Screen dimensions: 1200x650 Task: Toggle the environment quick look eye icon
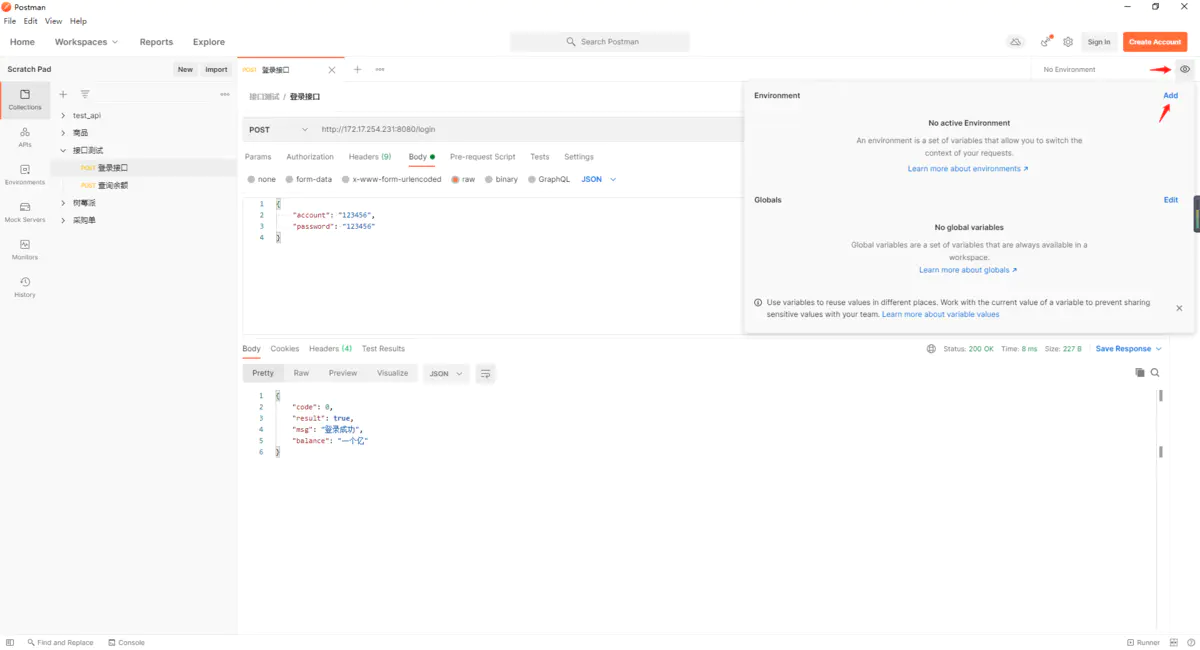1185,69
